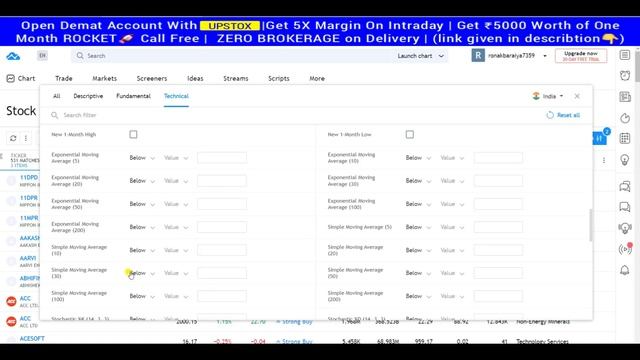Viewport: 640px width, 360px height.
Task: Open the watchlist icon in right sidebar
Action: [624, 55]
